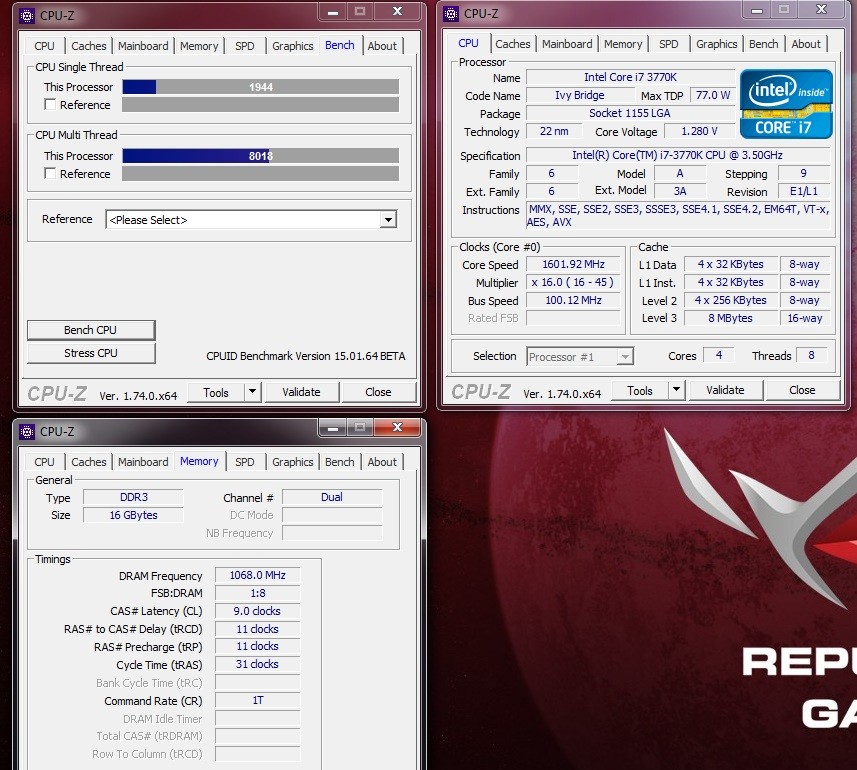Click the Intel Core i7 logo badge
Screen dimensions: 857x770
click(x=786, y=104)
